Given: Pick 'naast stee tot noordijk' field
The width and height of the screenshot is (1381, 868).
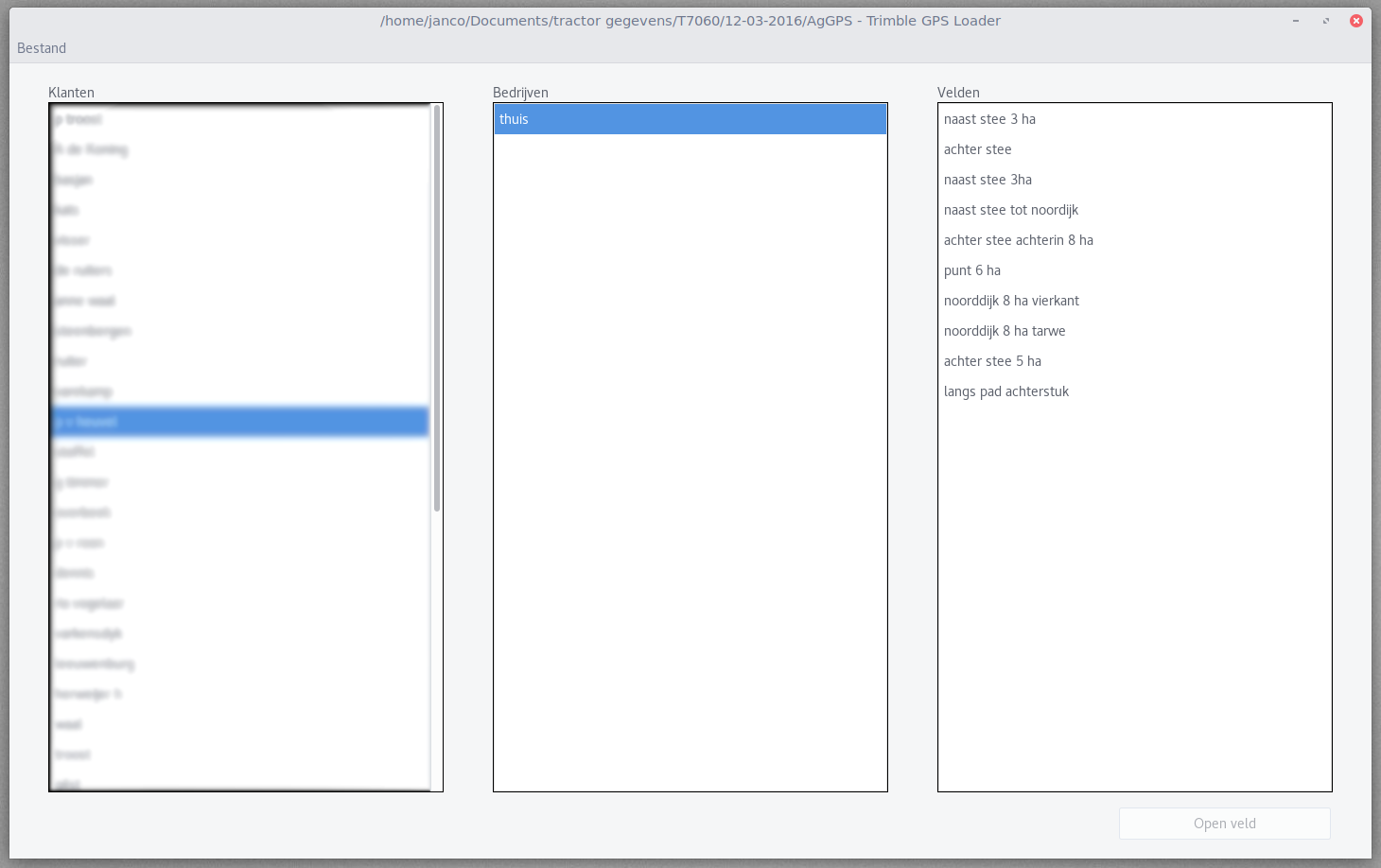Looking at the screenshot, I should coord(1010,210).
